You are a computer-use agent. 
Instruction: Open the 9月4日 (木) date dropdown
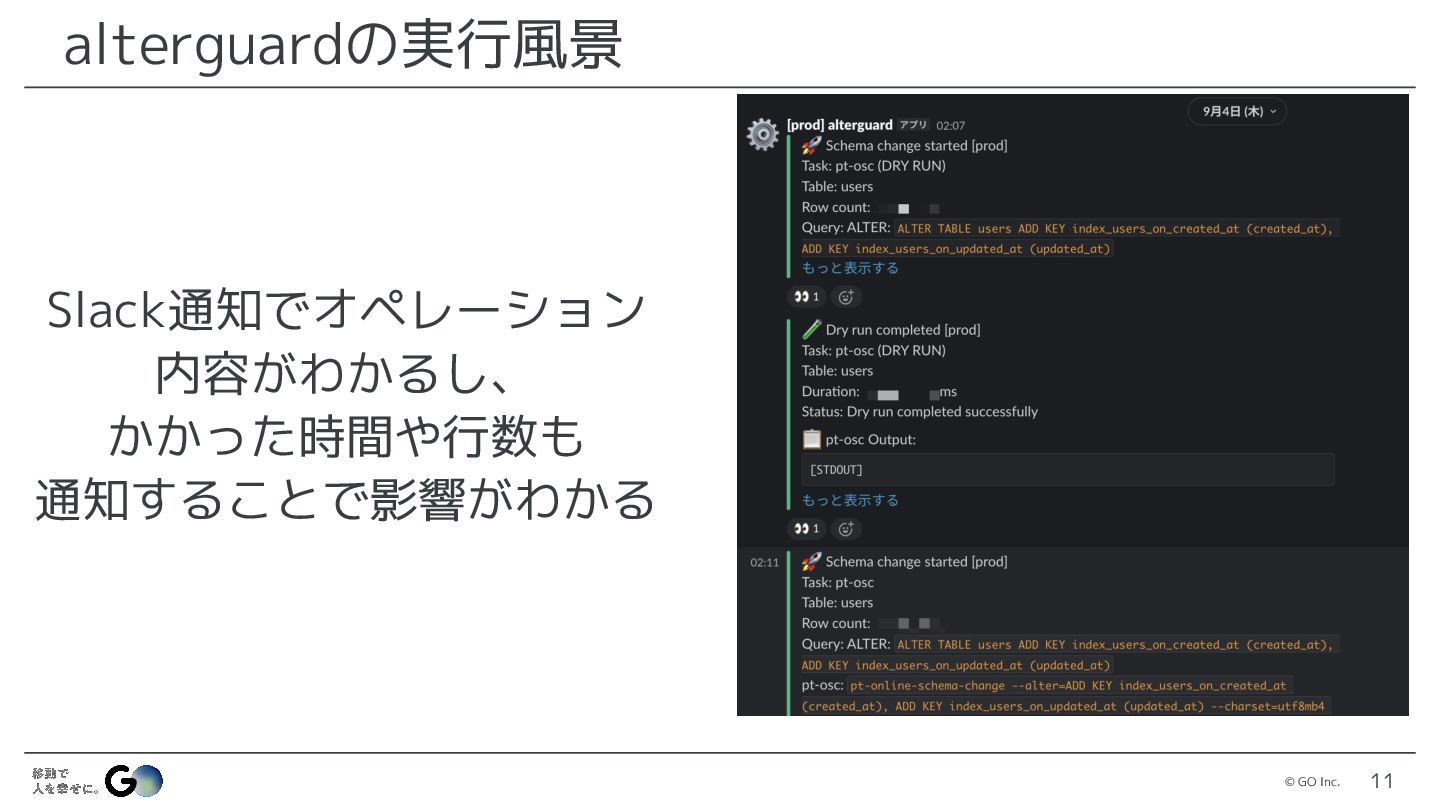(x=1237, y=111)
